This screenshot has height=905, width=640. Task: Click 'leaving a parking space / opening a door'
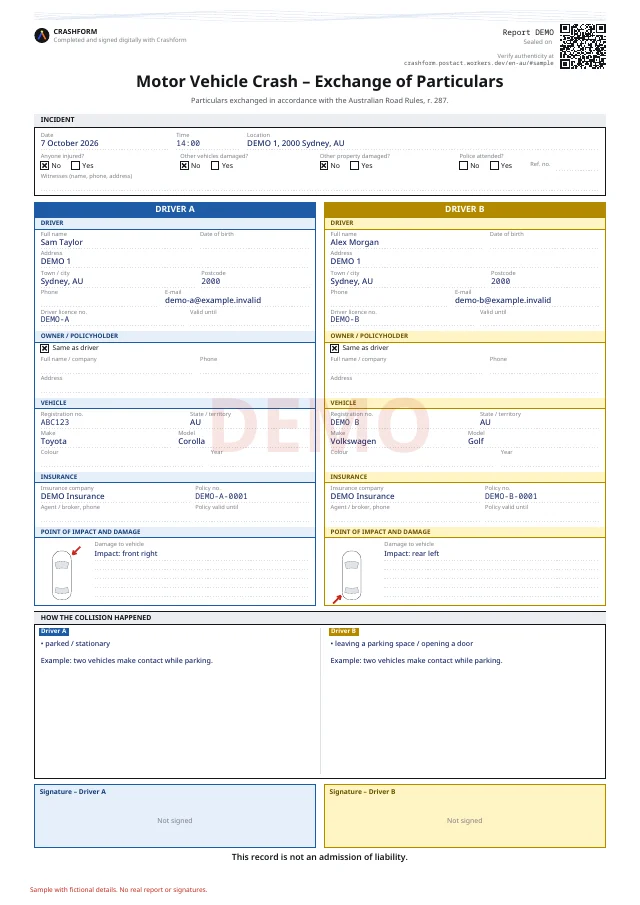[402, 644]
